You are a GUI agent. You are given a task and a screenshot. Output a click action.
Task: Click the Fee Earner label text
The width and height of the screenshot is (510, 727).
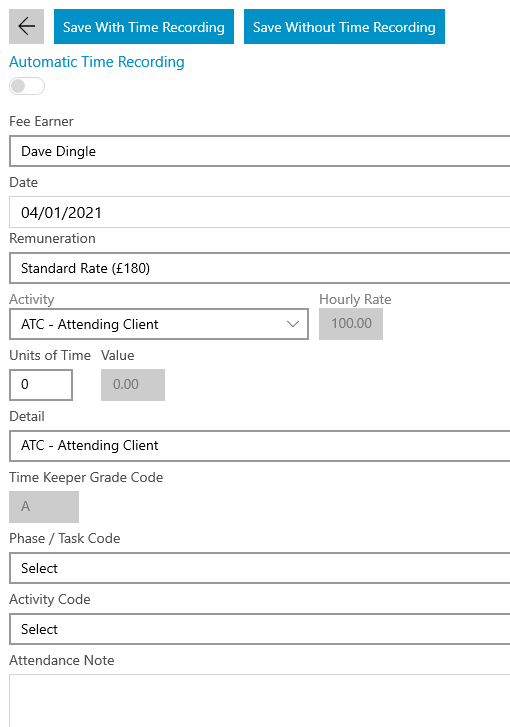[41, 121]
